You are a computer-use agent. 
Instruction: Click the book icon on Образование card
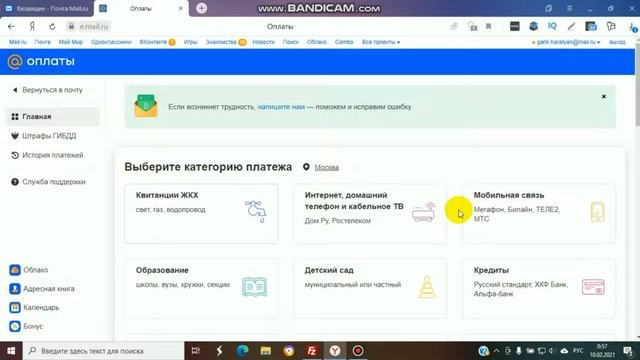(x=255, y=287)
